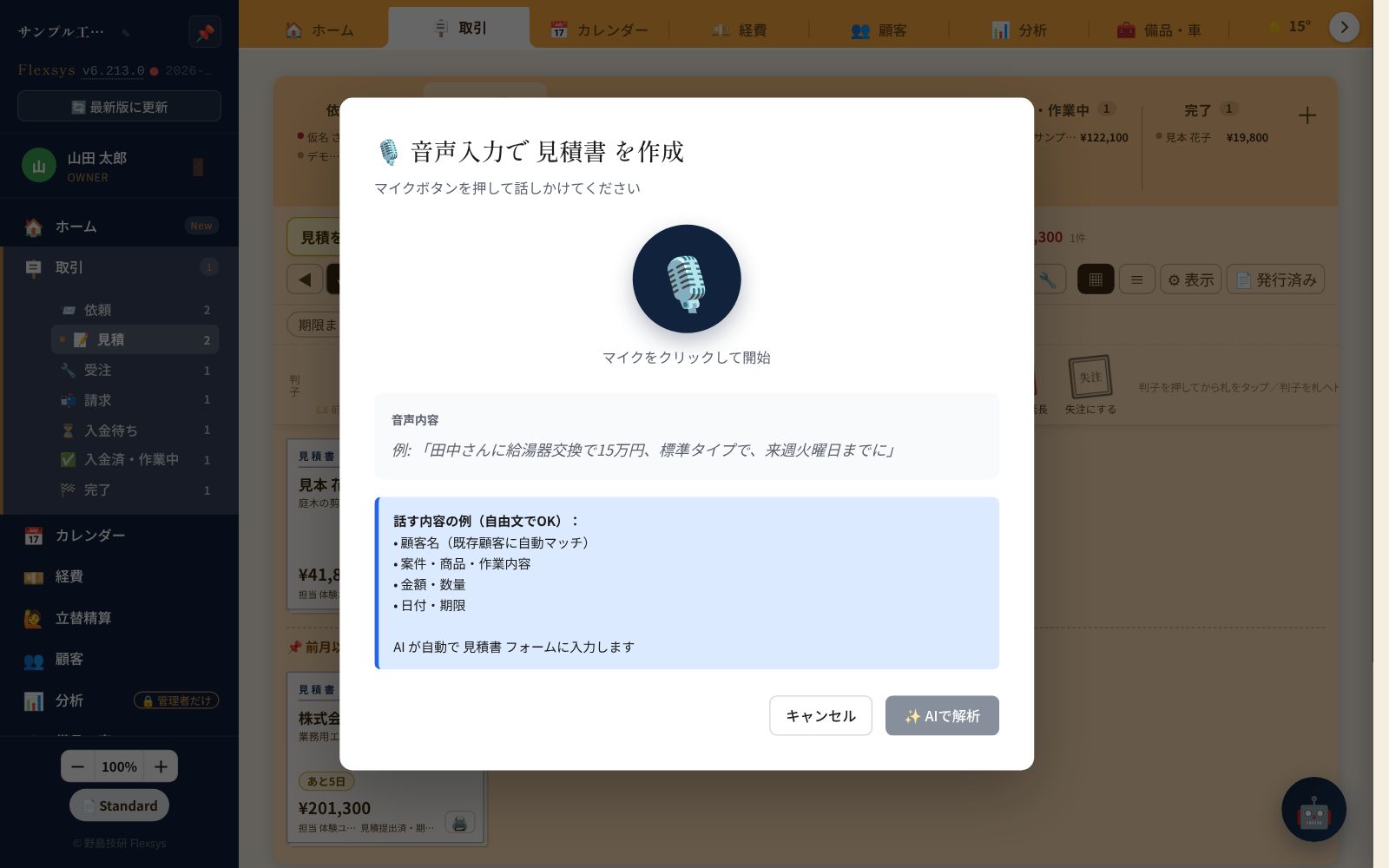Click the 山 user avatar
The height and width of the screenshot is (868, 1389).
[x=39, y=166]
